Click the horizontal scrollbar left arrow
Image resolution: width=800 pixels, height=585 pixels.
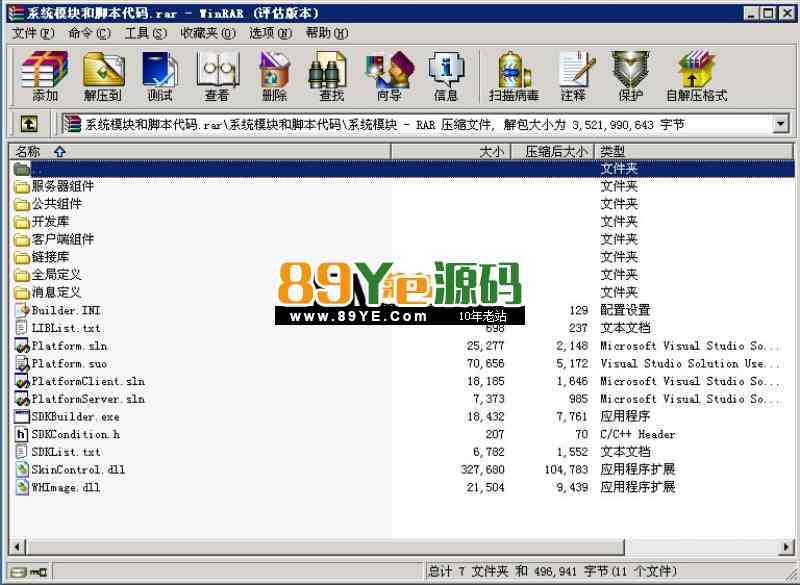tap(17, 548)
